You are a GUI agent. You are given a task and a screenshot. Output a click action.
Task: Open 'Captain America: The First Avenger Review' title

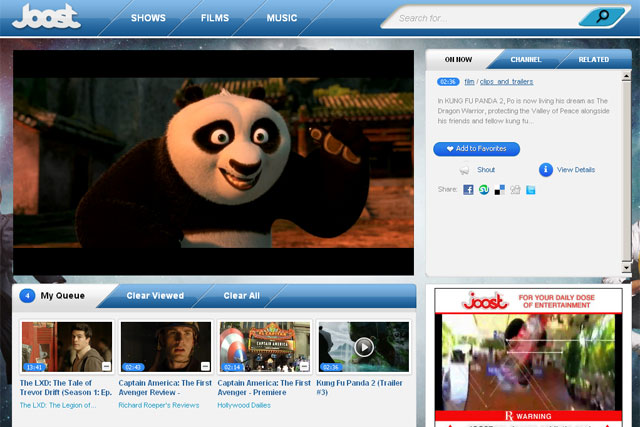click(165, 387)
